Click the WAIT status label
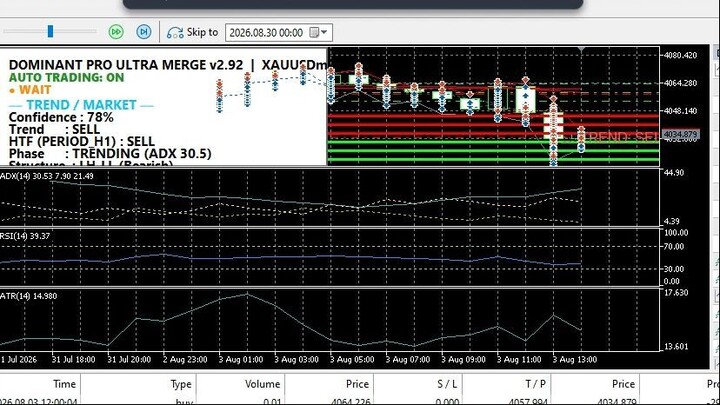 [30, 90]
